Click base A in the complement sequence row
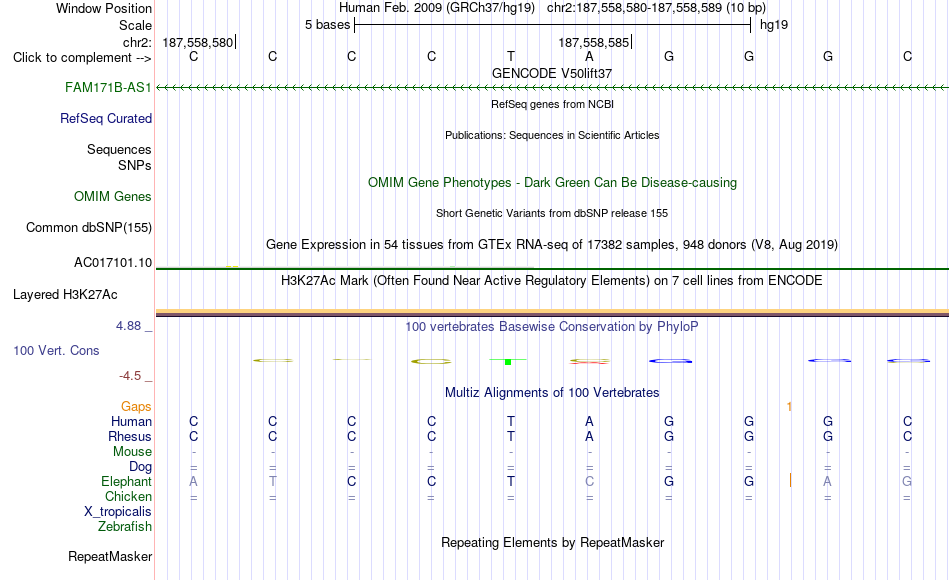Viewport: 950px width, 580px height. click(x=589, y=56)
